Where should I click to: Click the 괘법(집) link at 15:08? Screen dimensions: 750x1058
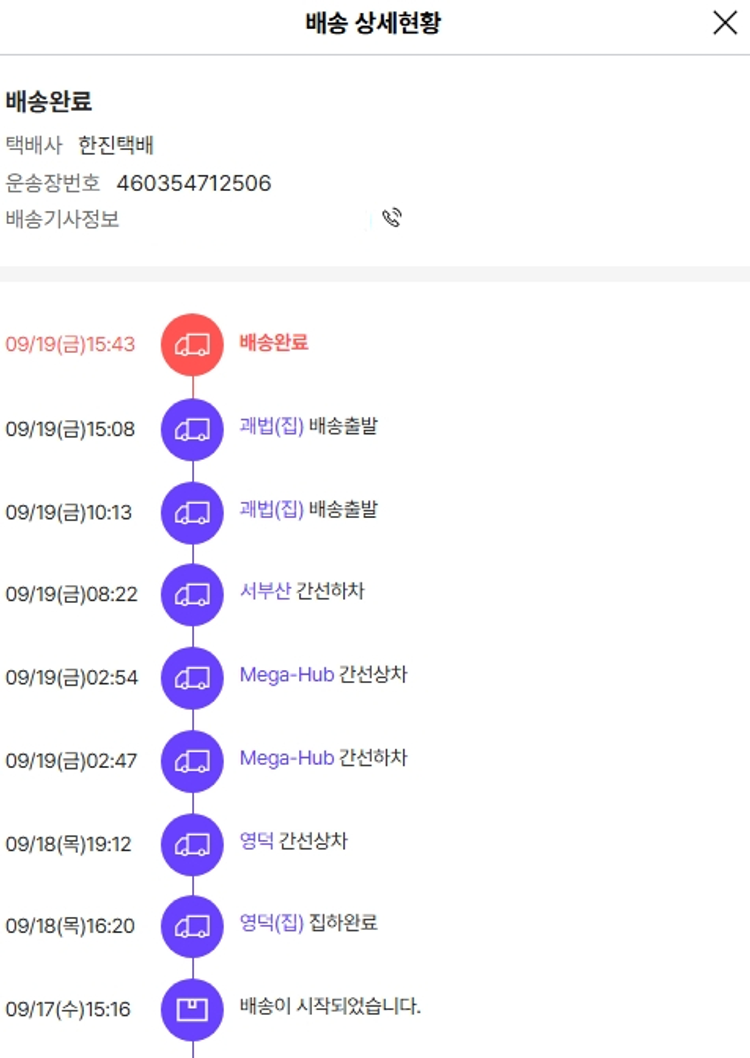pos(271,427)
